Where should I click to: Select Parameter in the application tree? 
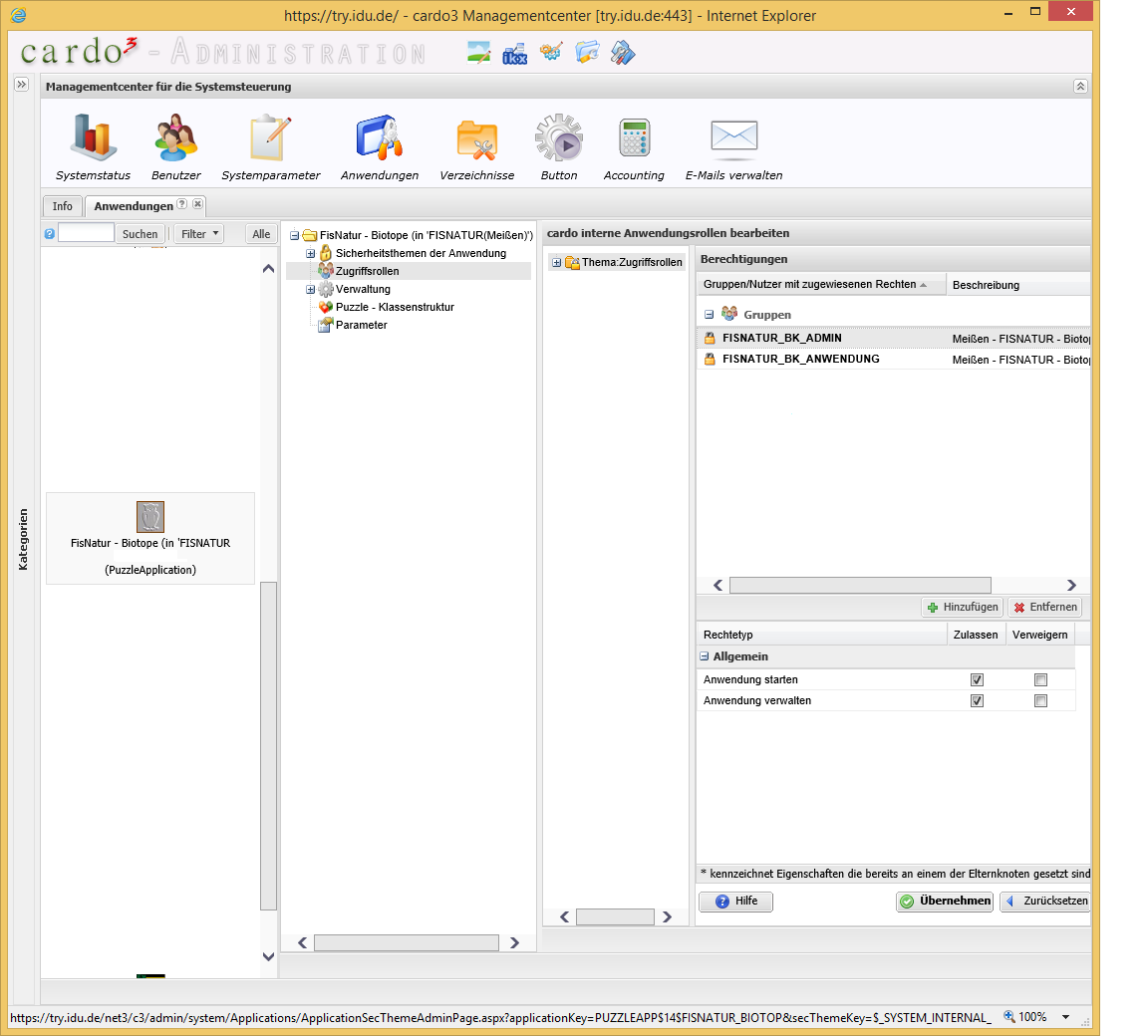tap(361, 325)
